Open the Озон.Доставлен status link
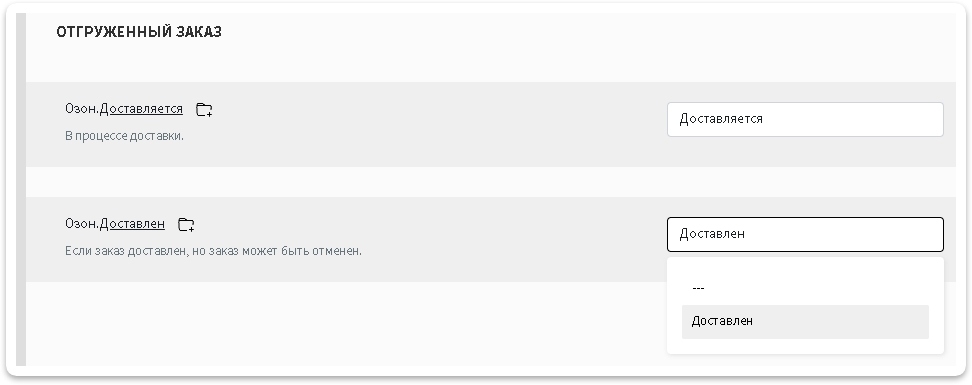Image resolution: width=972 pixels, height=385 pixels. point(132,224)
